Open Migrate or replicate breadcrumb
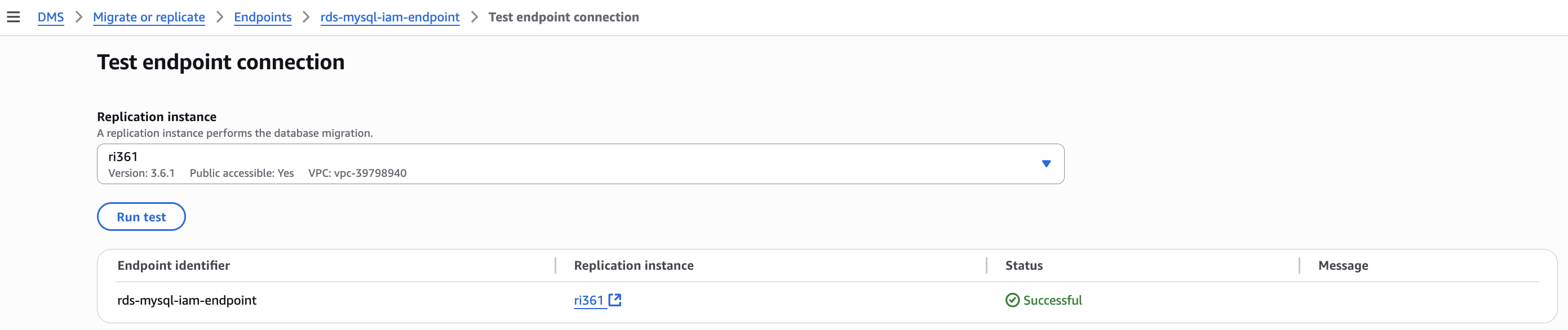 click(x=149, y=17)
